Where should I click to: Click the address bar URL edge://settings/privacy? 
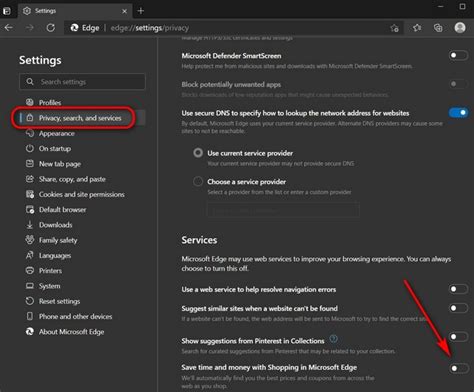click(x=150, y=28)
